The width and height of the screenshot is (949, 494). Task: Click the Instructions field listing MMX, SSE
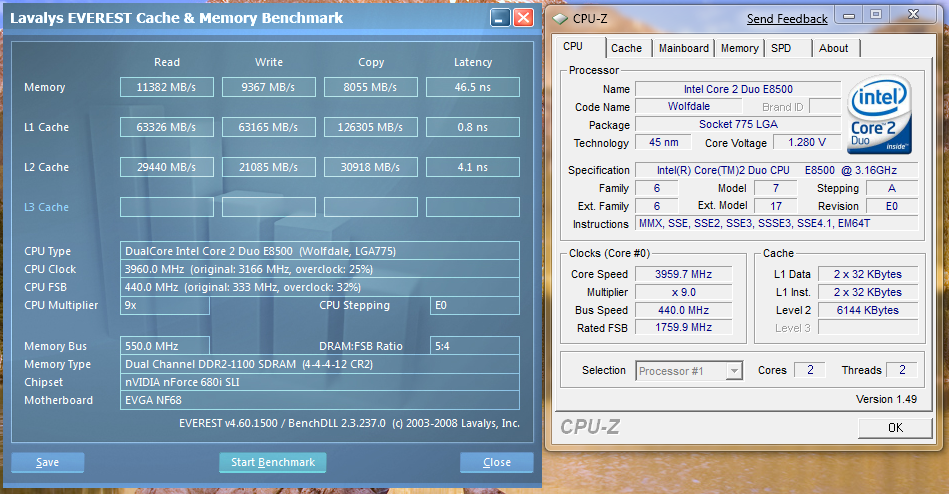point(777,223)
